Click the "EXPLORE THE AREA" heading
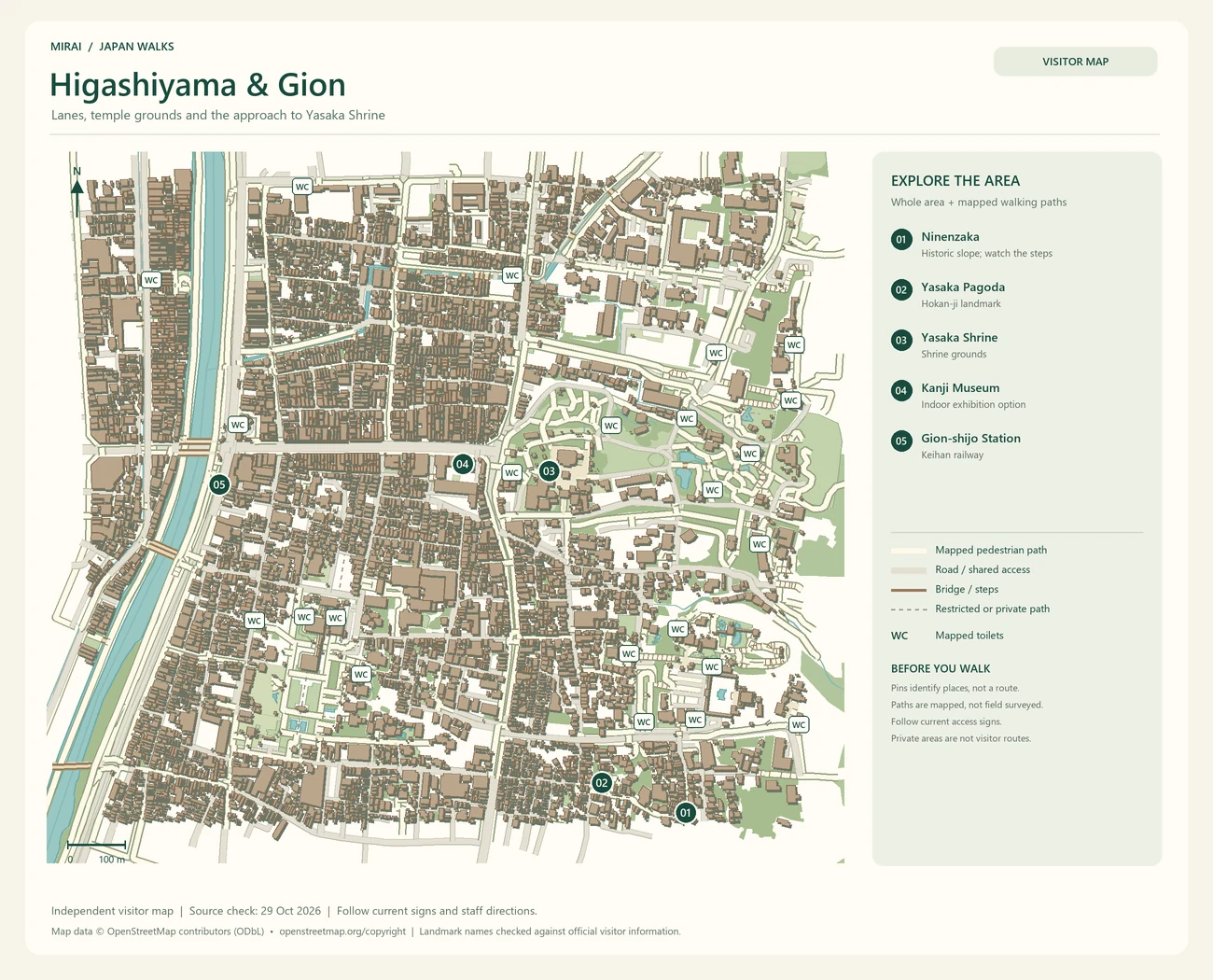This screenshot has width=1213, height=980. [955, 181]
